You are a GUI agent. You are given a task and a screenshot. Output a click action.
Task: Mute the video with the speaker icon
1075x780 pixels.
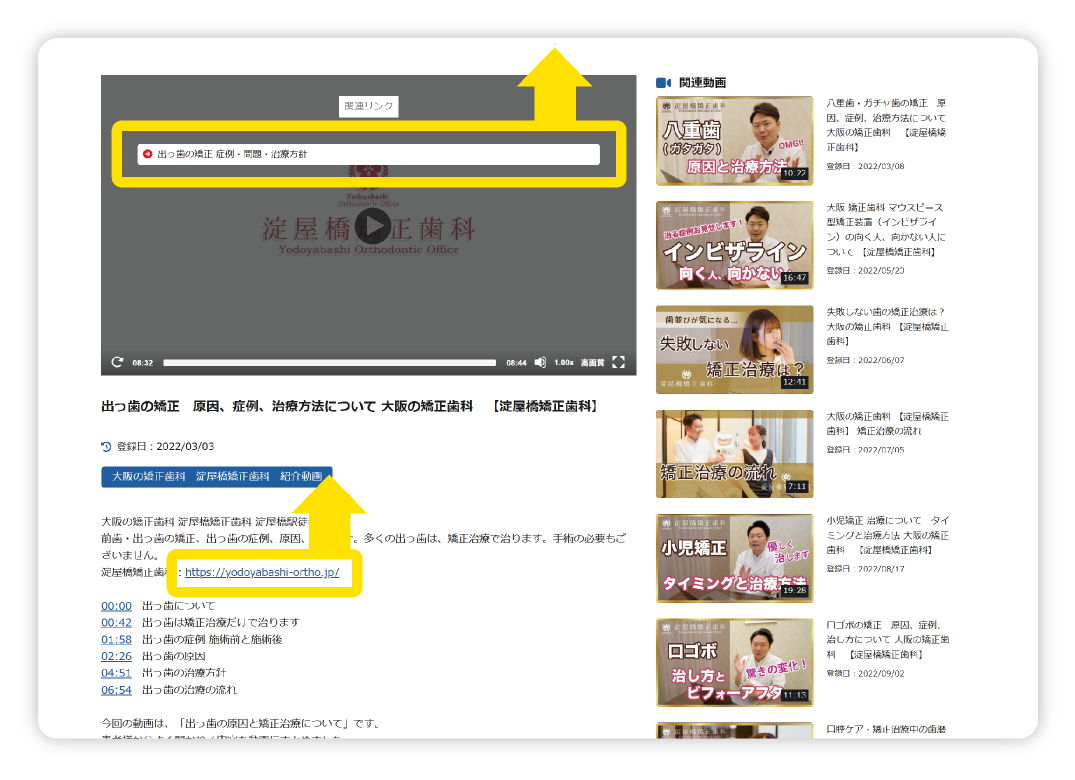(540, 362)
